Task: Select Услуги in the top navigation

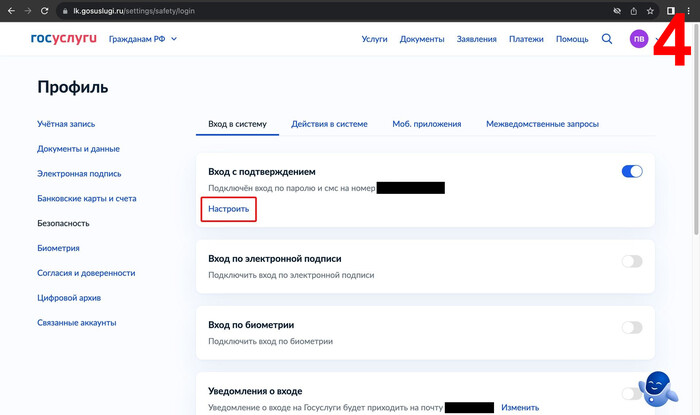Action: pyautogui.click(x=374, y=39)
